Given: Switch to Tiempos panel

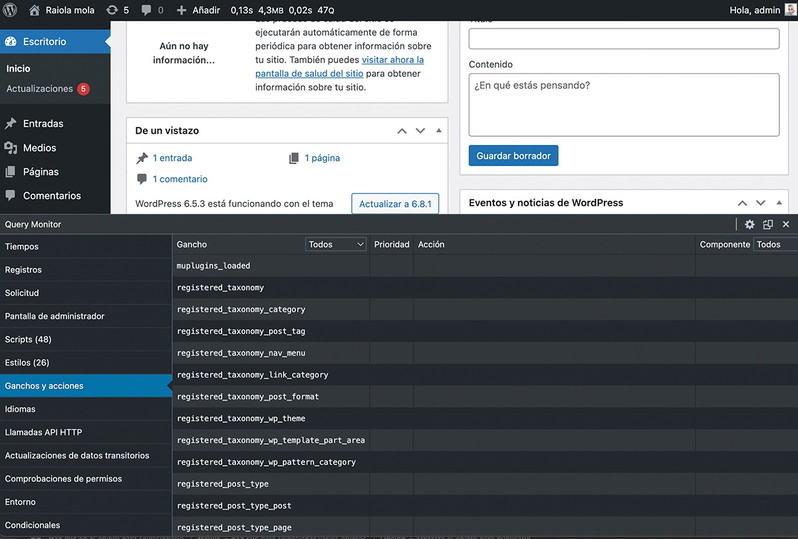Looking at the screenshot, I should click(x=86, y=247).
